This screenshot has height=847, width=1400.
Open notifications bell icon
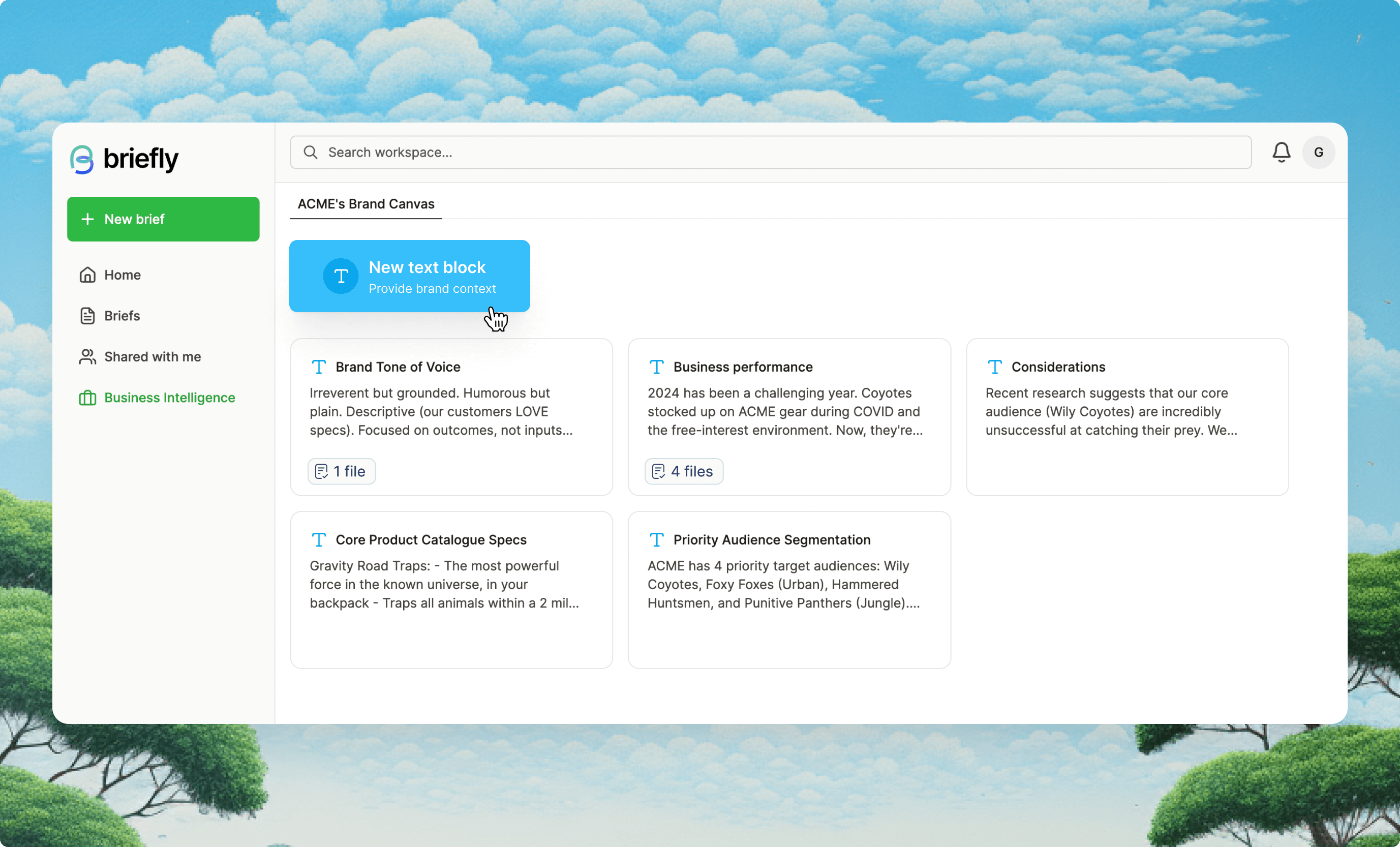(1281, 152)
